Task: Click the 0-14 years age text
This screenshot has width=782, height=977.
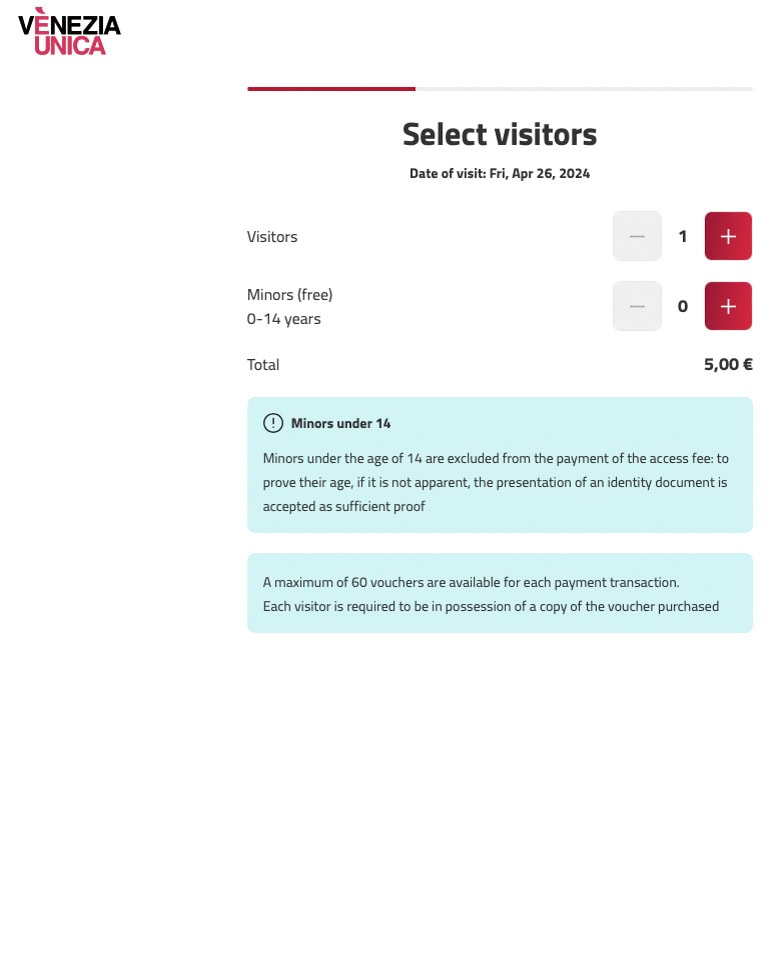Action: click(284, 319)
